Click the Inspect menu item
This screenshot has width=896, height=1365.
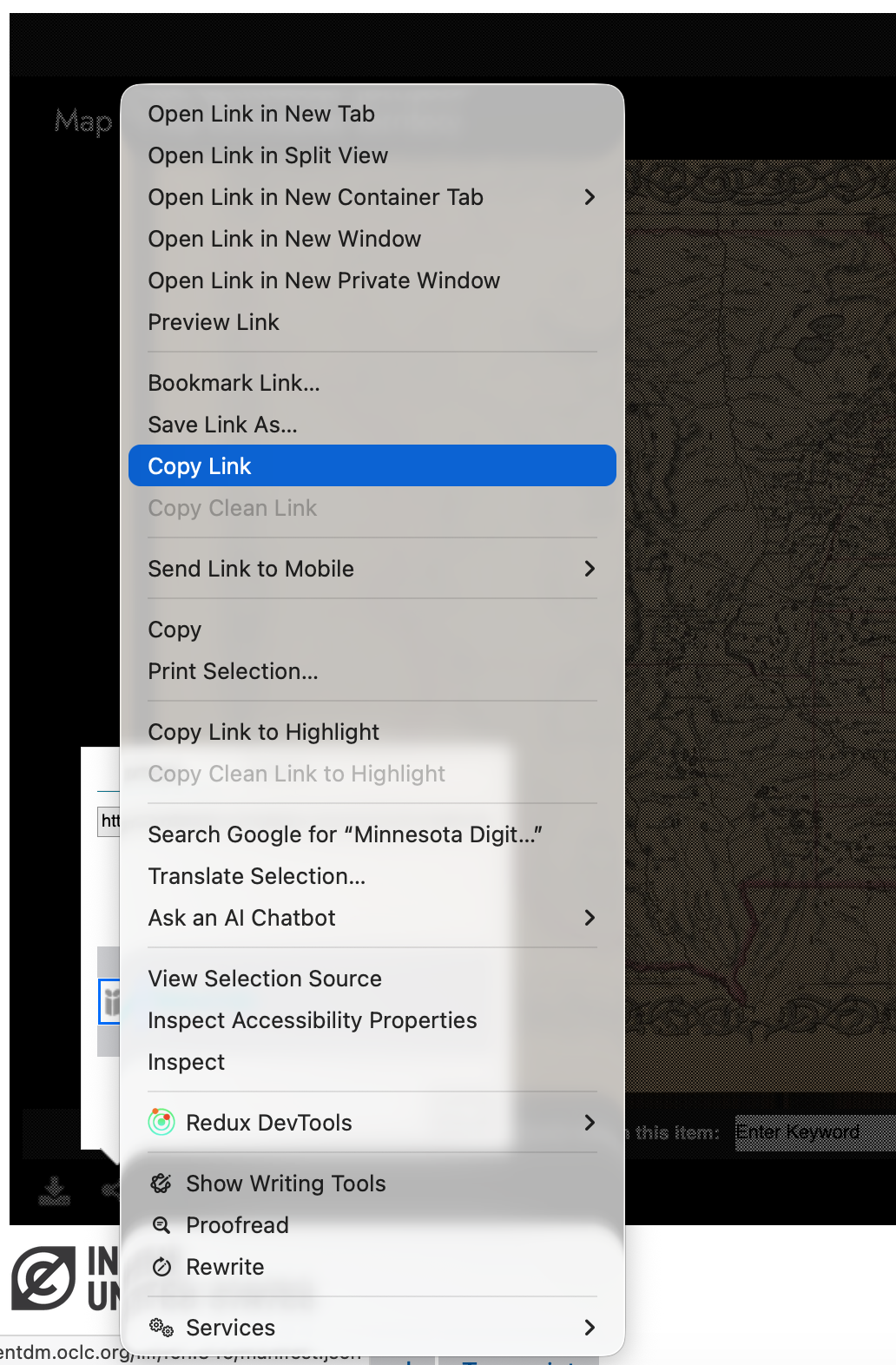click(x=372, y=1062)
